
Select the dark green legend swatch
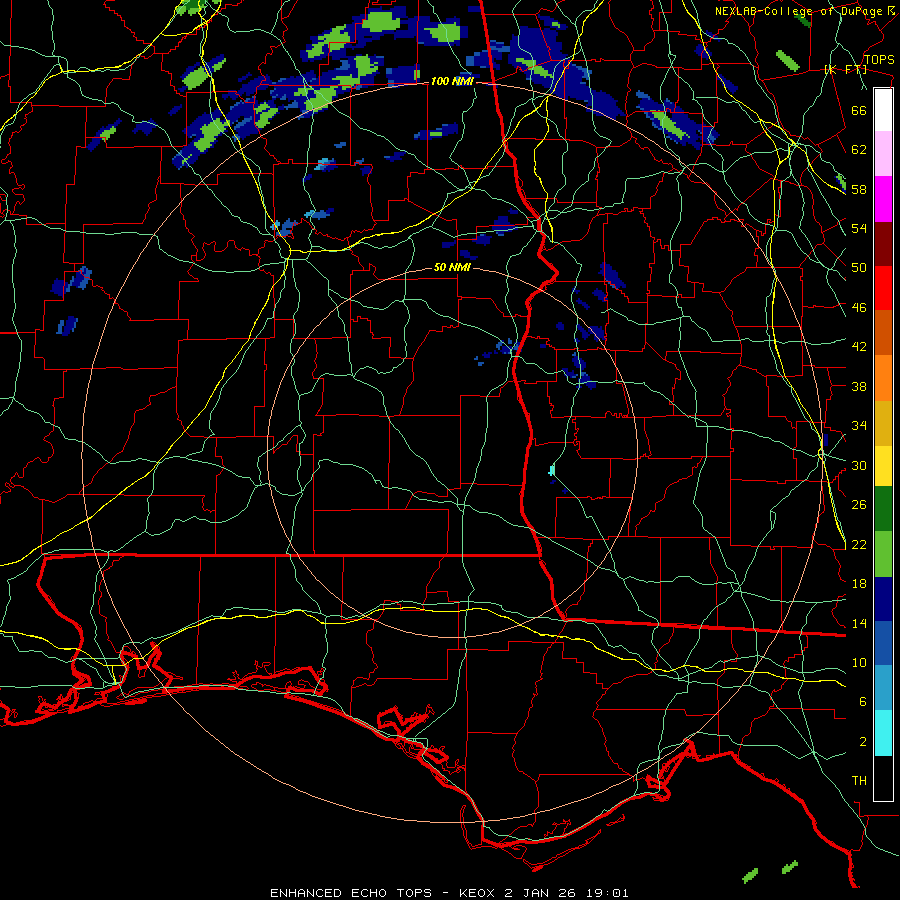tap(883, 509)
